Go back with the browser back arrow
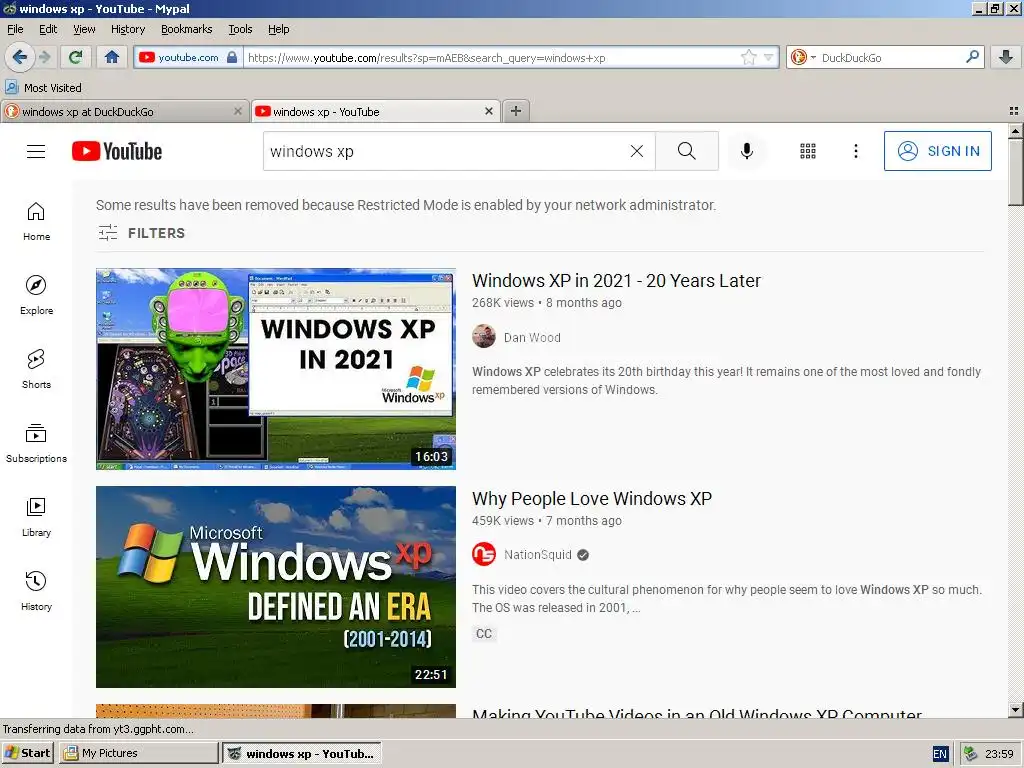This screenshot has height=768, width=1024. 20,57
